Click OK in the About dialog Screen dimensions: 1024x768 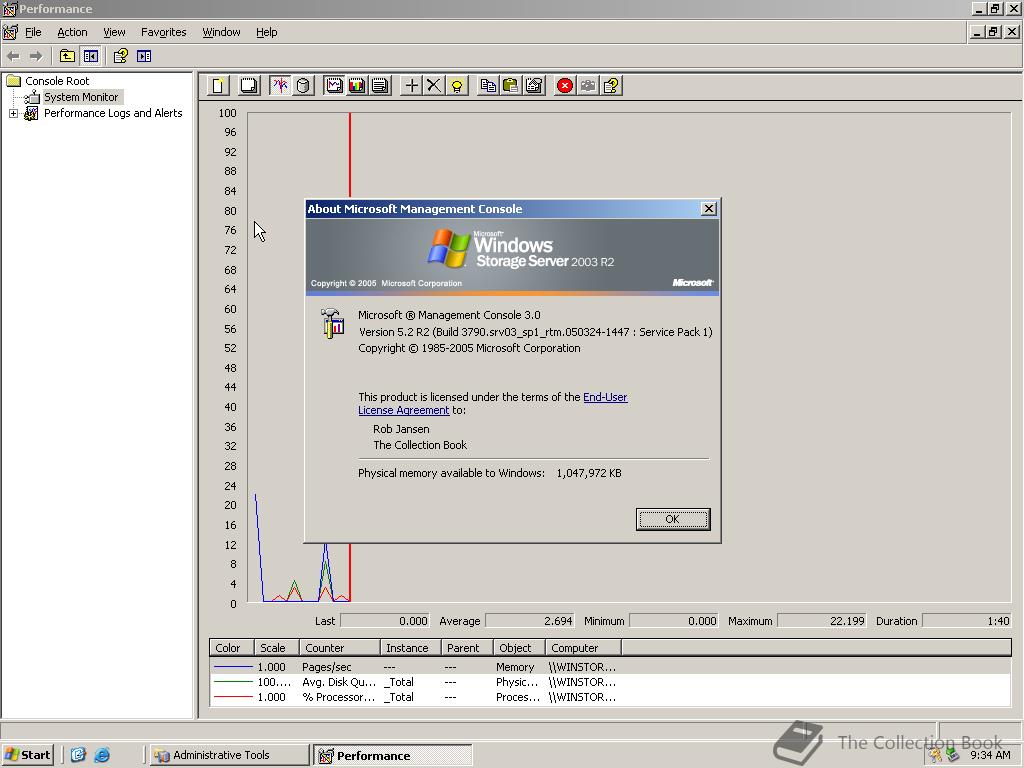[x=673, y=519]
